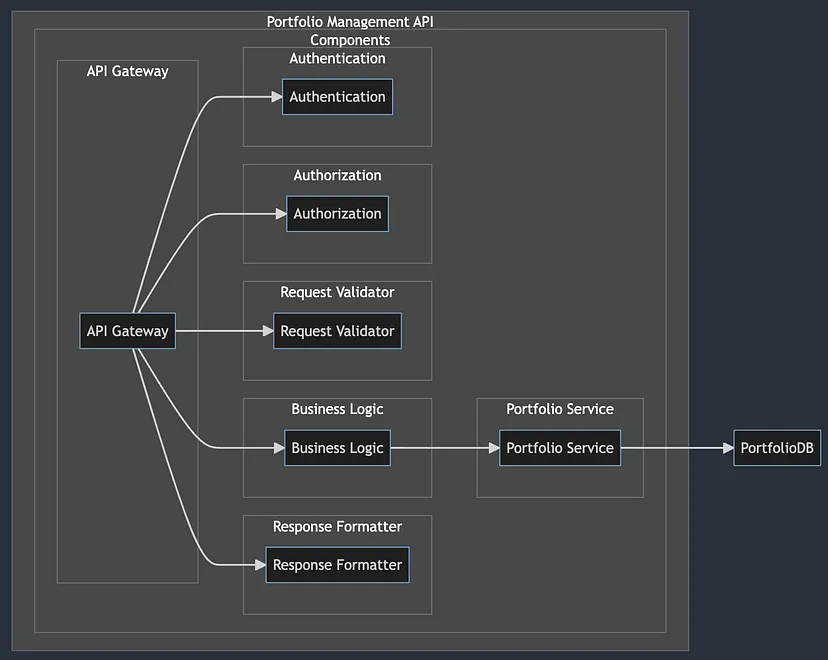Click the Request Validator group title label

pyautogui.click(x=337, y=292)
